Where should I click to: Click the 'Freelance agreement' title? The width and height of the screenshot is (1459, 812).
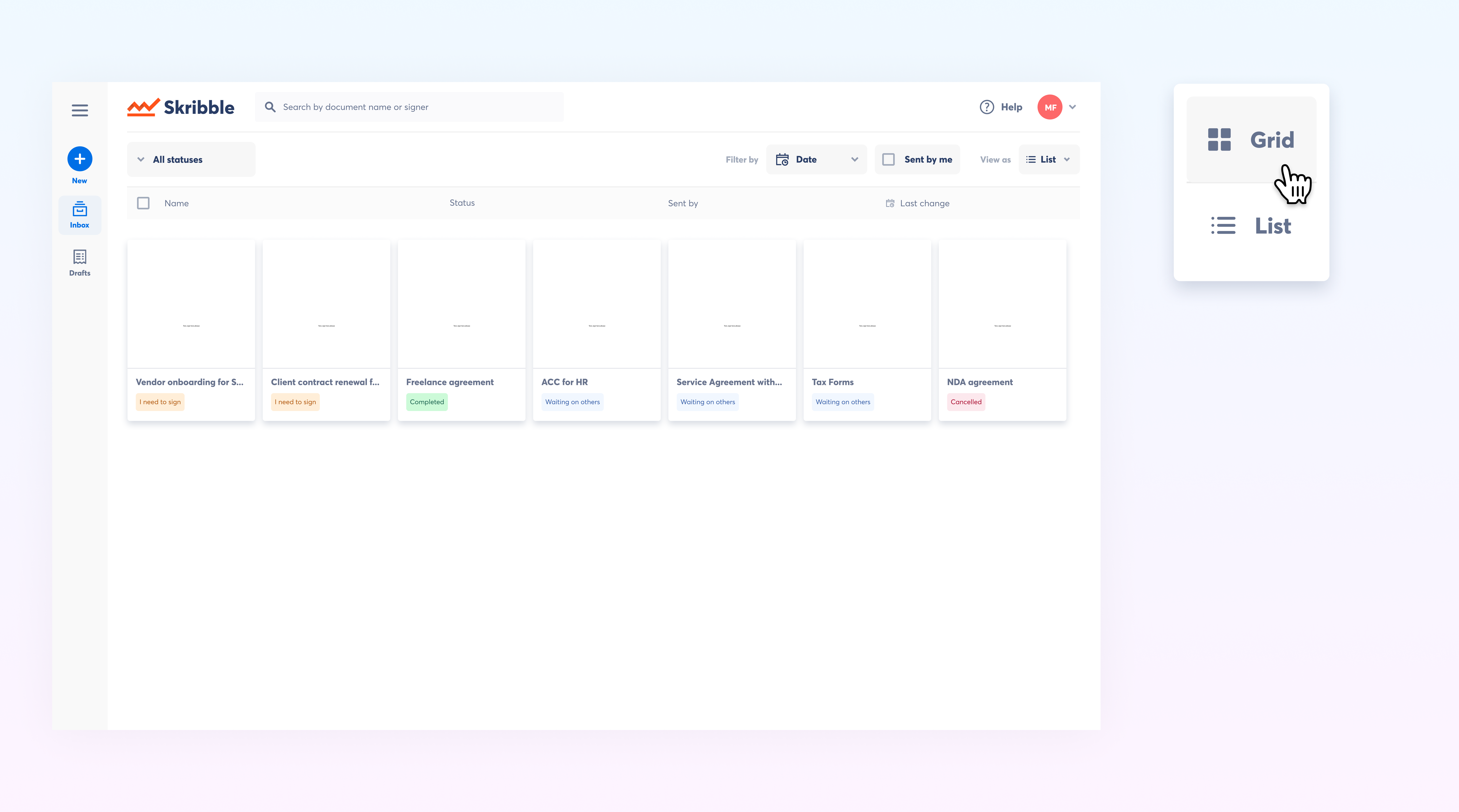[450, 382]
